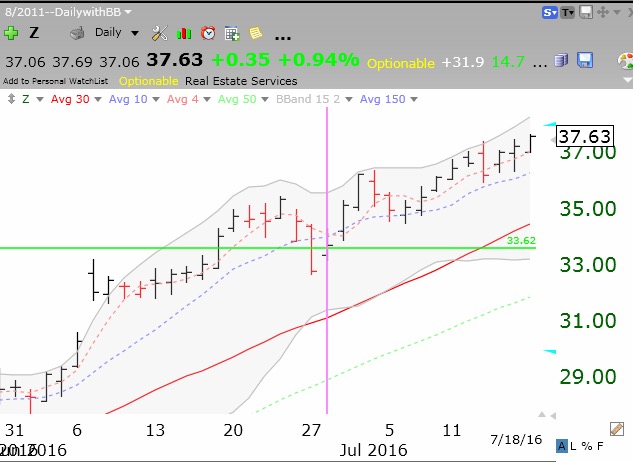Click the boxed 37.63 price marker on axis

(x=585, y=136)
